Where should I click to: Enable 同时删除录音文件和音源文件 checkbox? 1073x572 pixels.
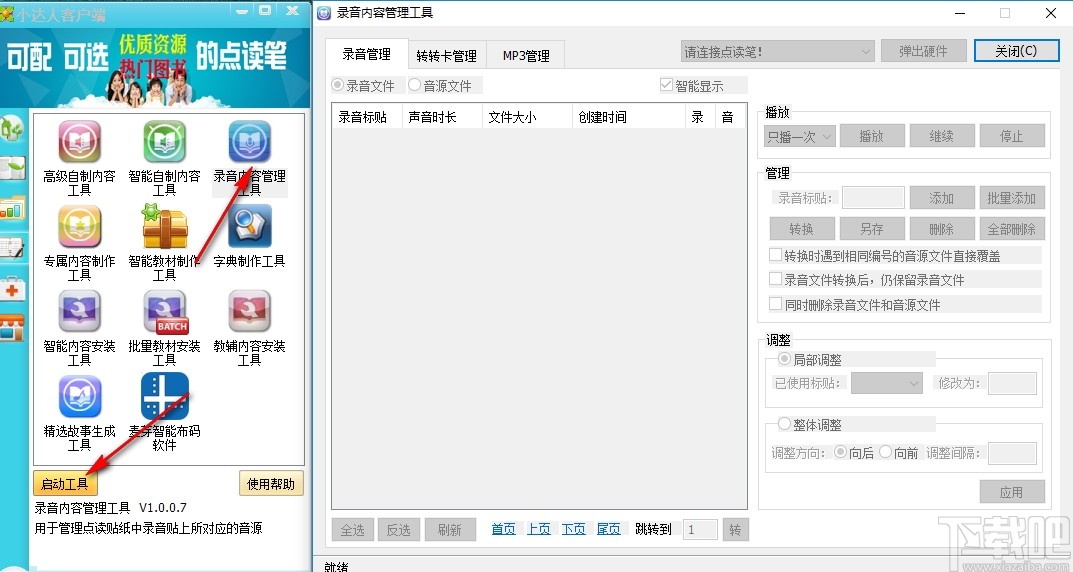pos(775,304)
